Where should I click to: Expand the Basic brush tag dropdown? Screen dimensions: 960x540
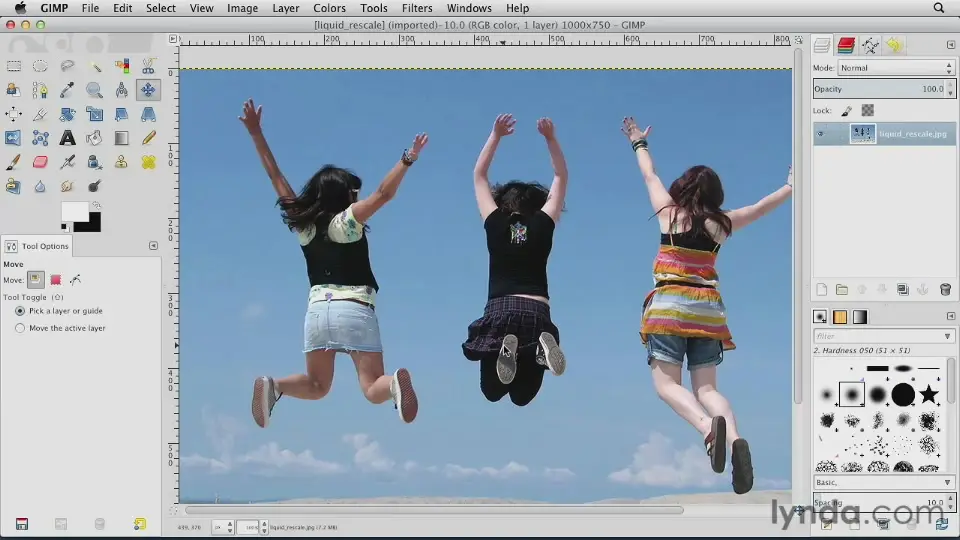[947, 482]
